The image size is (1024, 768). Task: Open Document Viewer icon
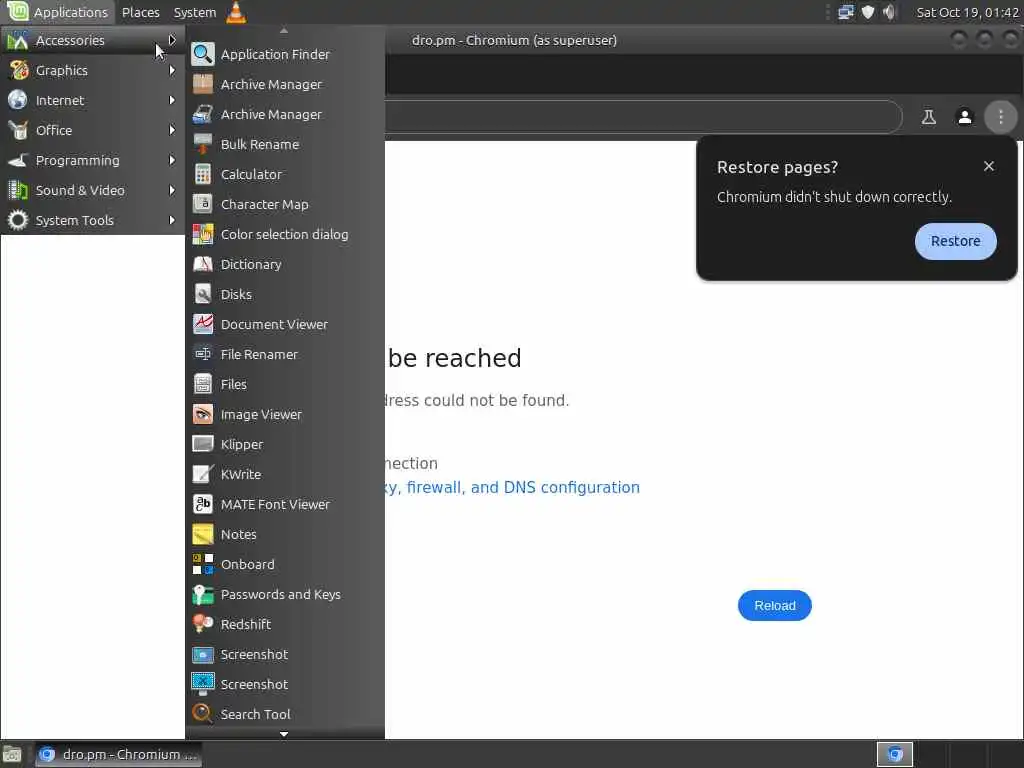point(202,324)
